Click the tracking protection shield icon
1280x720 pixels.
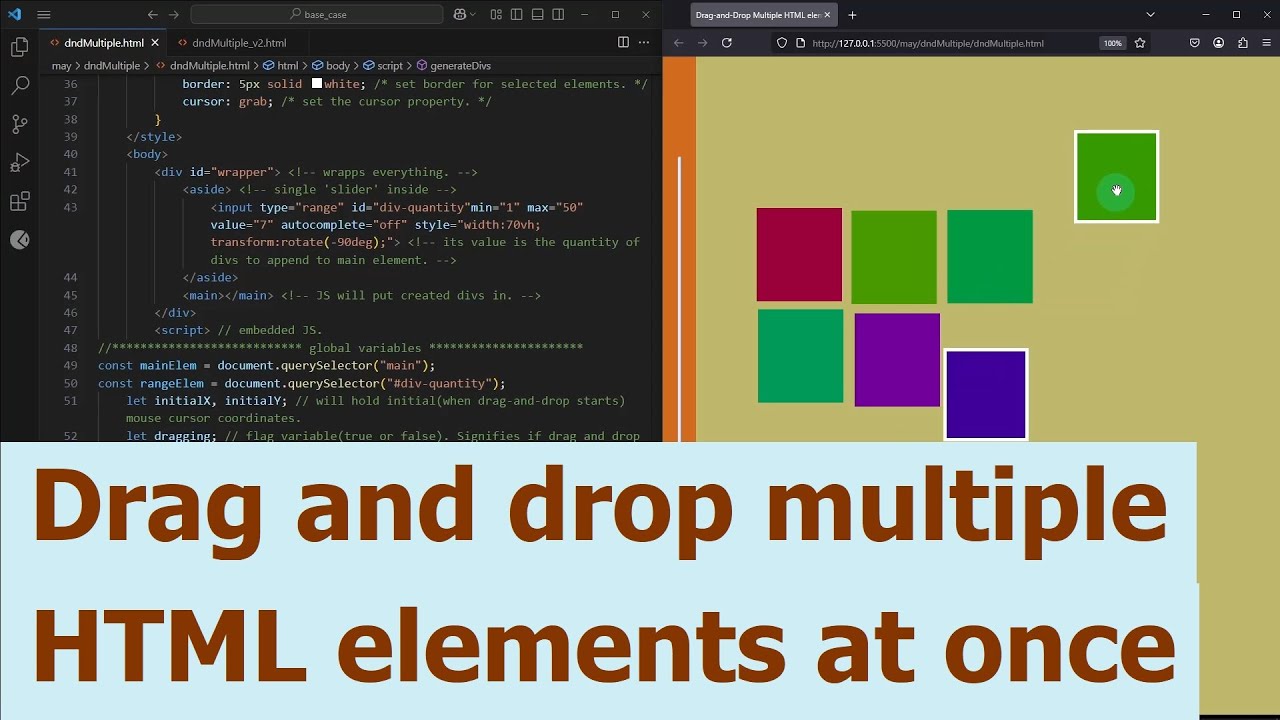tap(782, 43)
